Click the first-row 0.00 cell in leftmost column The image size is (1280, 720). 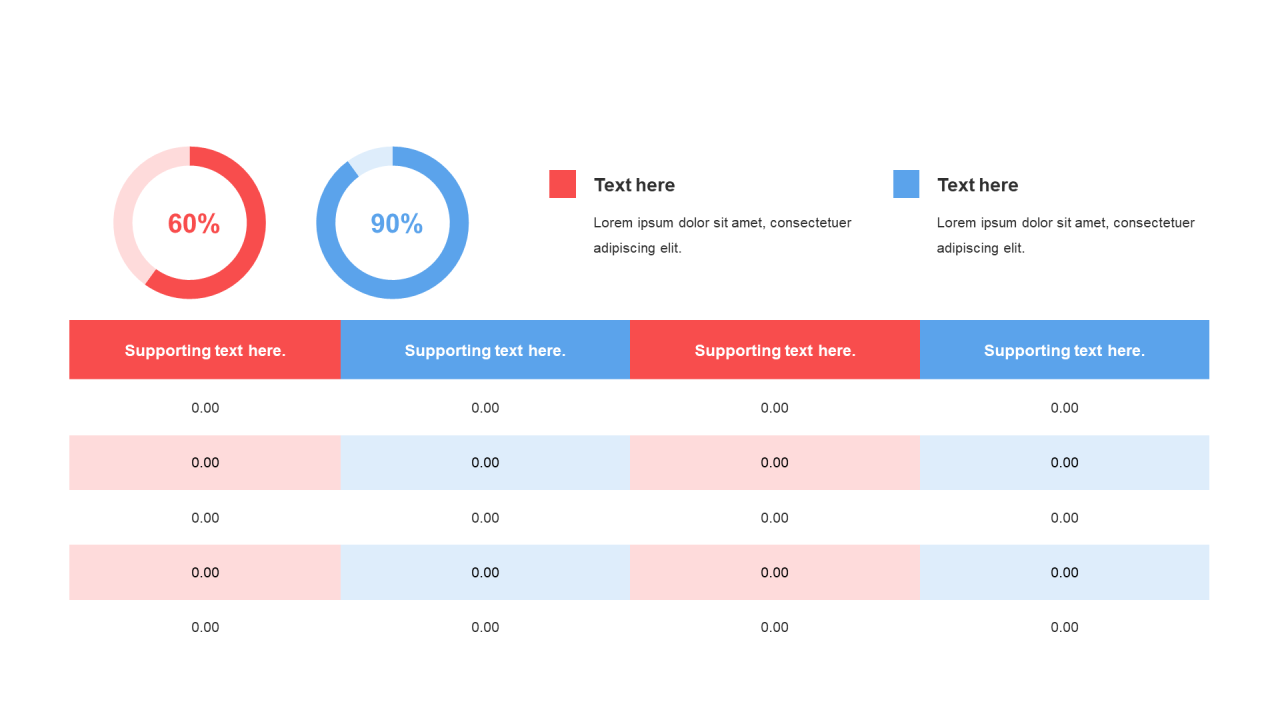205,408
